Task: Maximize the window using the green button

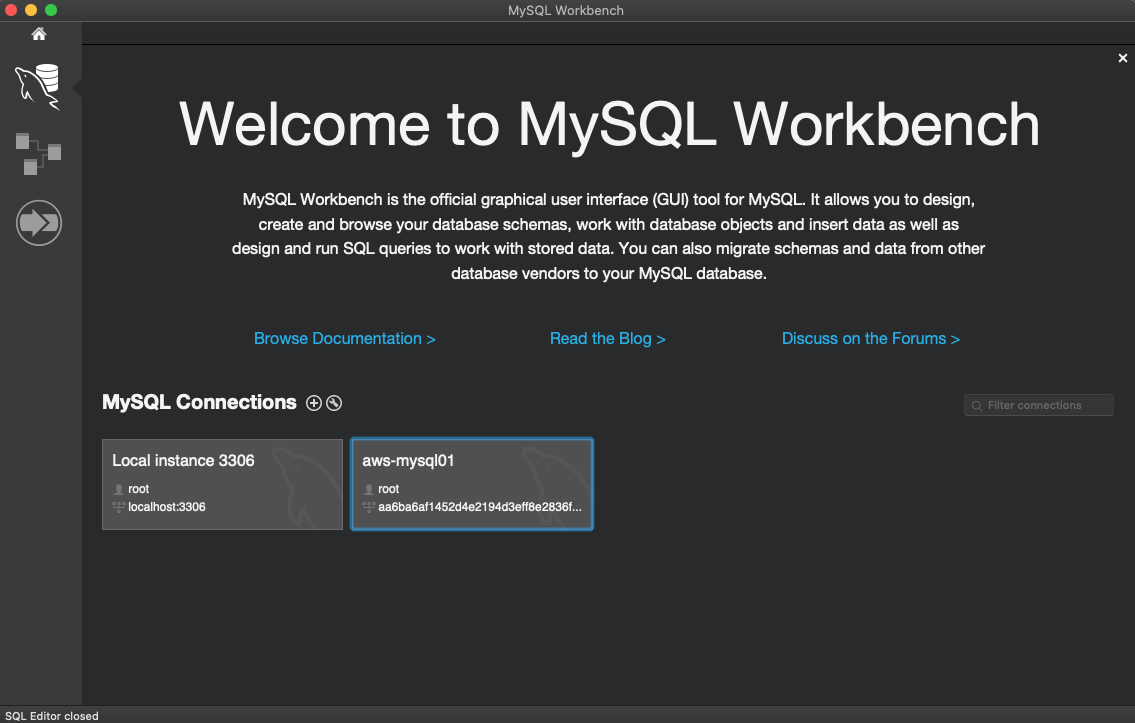Action: [x=51, y=10]
